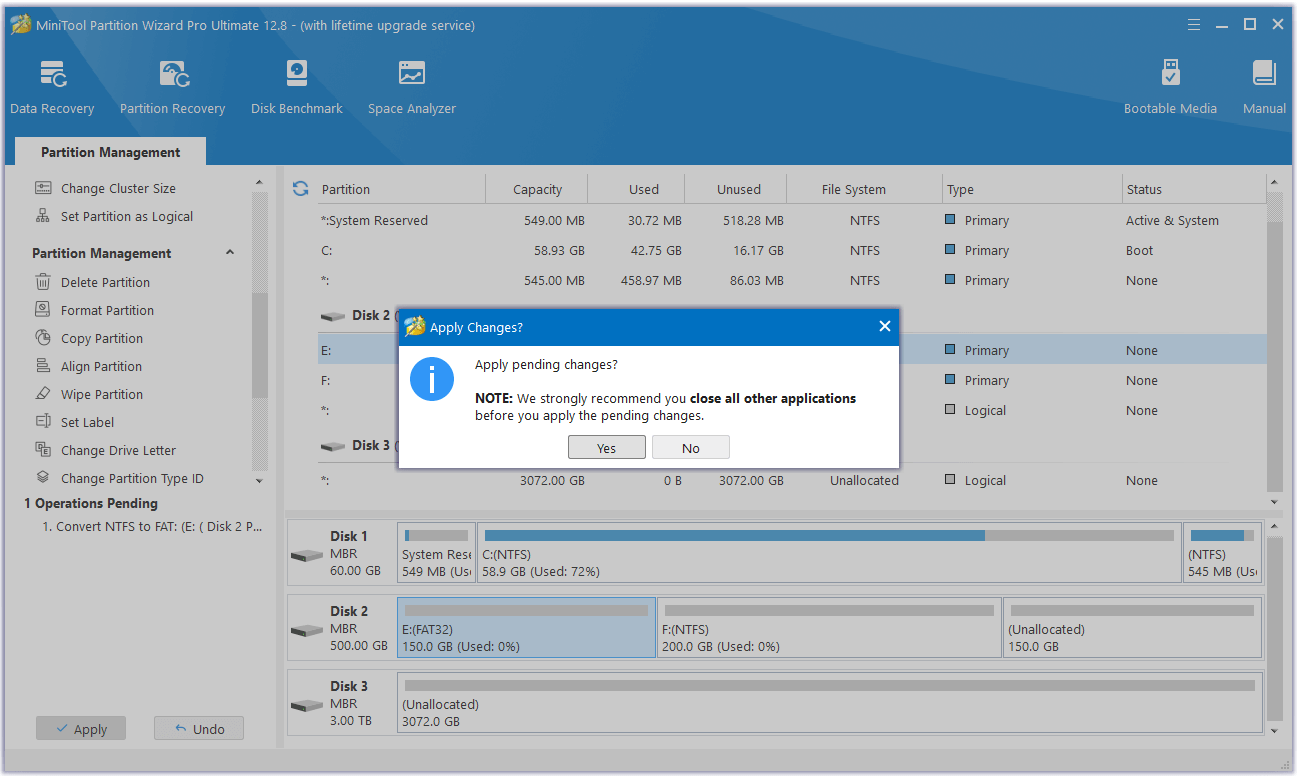Select the System Reserved block on Disk 1

click(436, 553)
